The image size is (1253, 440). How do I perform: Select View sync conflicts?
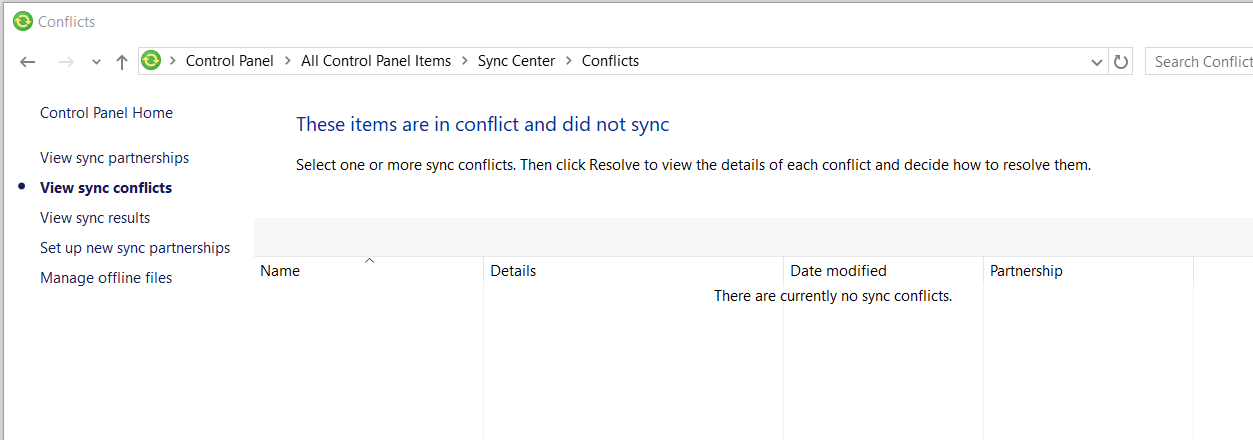tap(106, 188)
